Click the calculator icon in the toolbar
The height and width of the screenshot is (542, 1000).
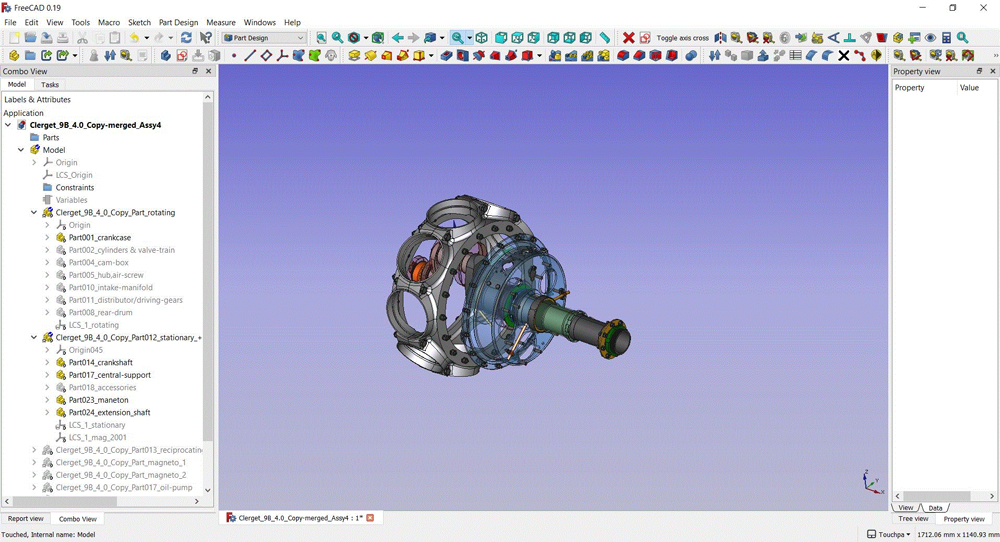click(946, 38)
